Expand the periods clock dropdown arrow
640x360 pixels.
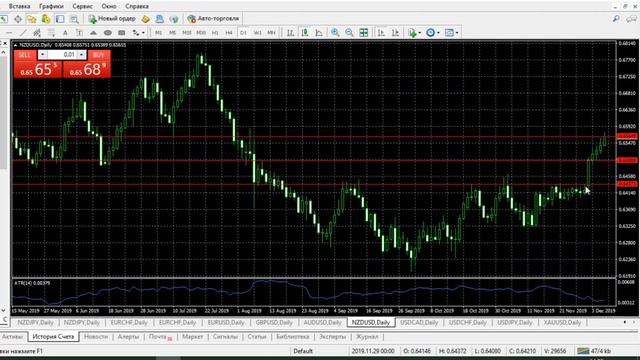coord(438,33)
